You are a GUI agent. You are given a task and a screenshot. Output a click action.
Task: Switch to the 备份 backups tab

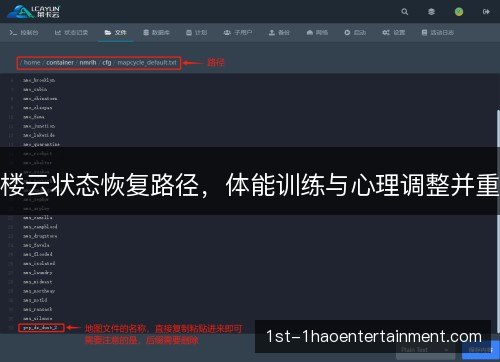click(279, 32)
